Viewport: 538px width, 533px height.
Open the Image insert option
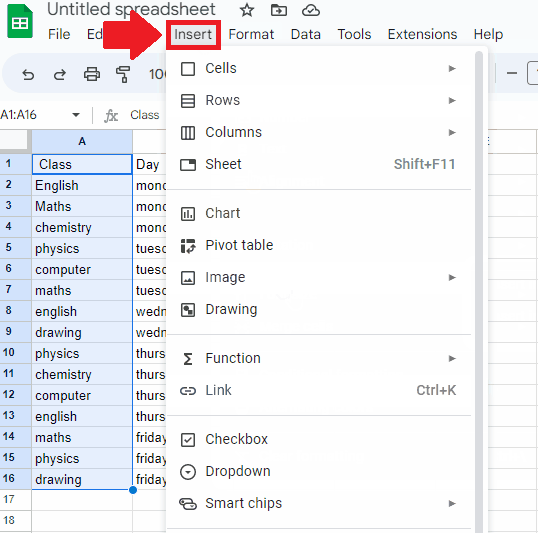(318, 277)
